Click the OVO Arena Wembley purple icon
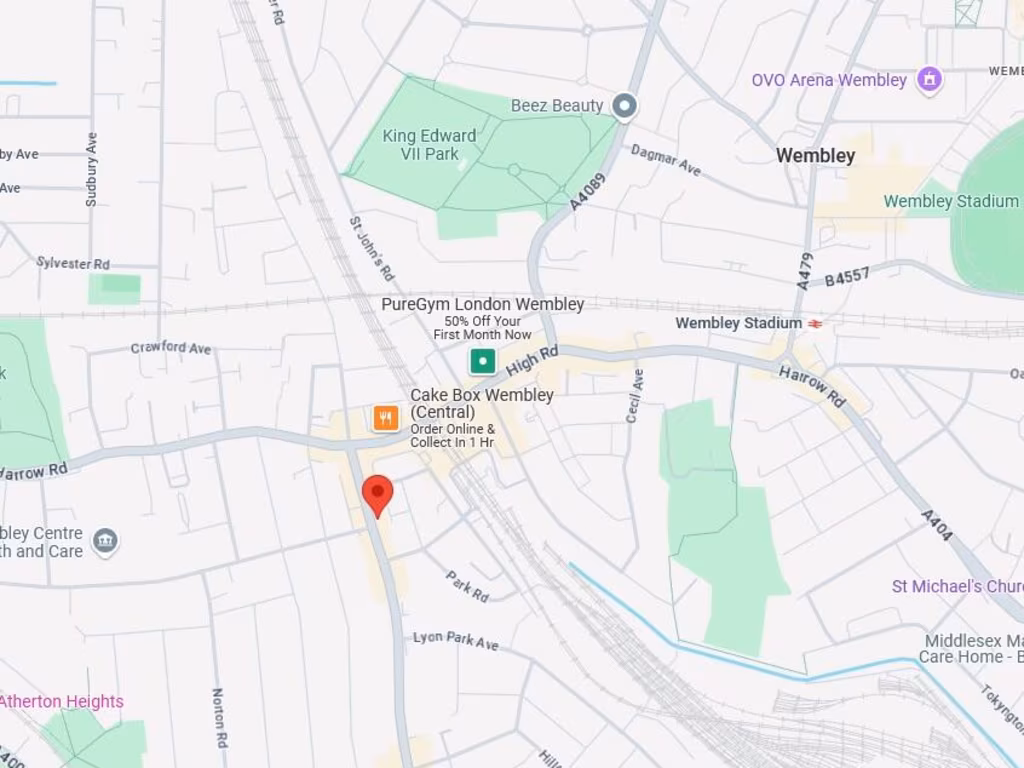1024x768 pixels. 929,80
